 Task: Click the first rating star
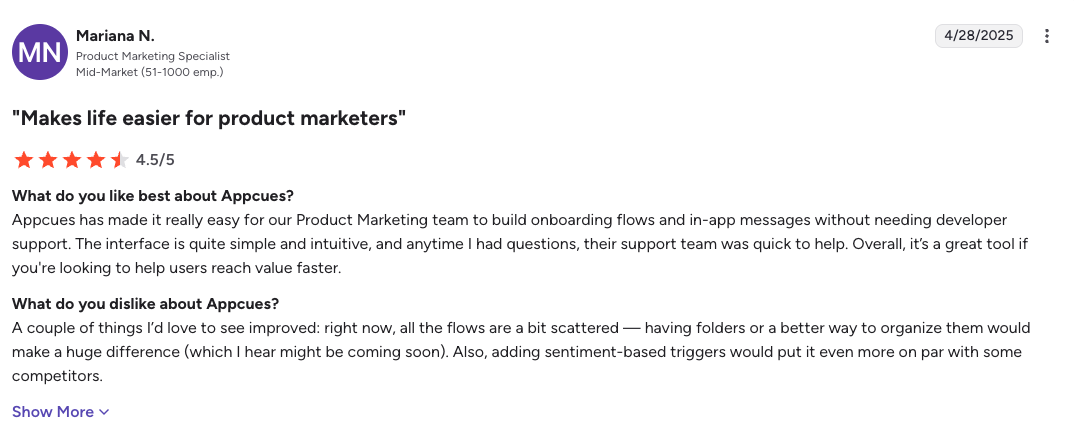click(x=23, y=160)
